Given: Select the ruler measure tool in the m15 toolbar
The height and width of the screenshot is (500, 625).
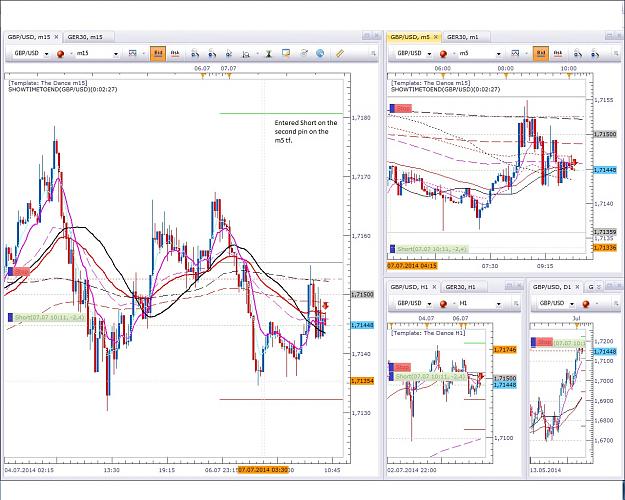Looking at the screenshot, I should (x=340, y=53).
